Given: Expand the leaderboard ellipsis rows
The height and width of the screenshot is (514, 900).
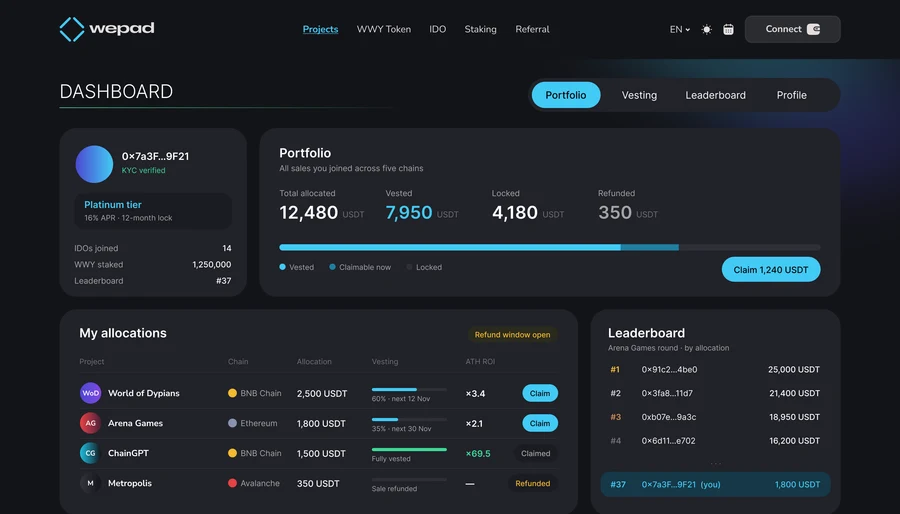Looking at the screenshot, I should tap(716, 462).
